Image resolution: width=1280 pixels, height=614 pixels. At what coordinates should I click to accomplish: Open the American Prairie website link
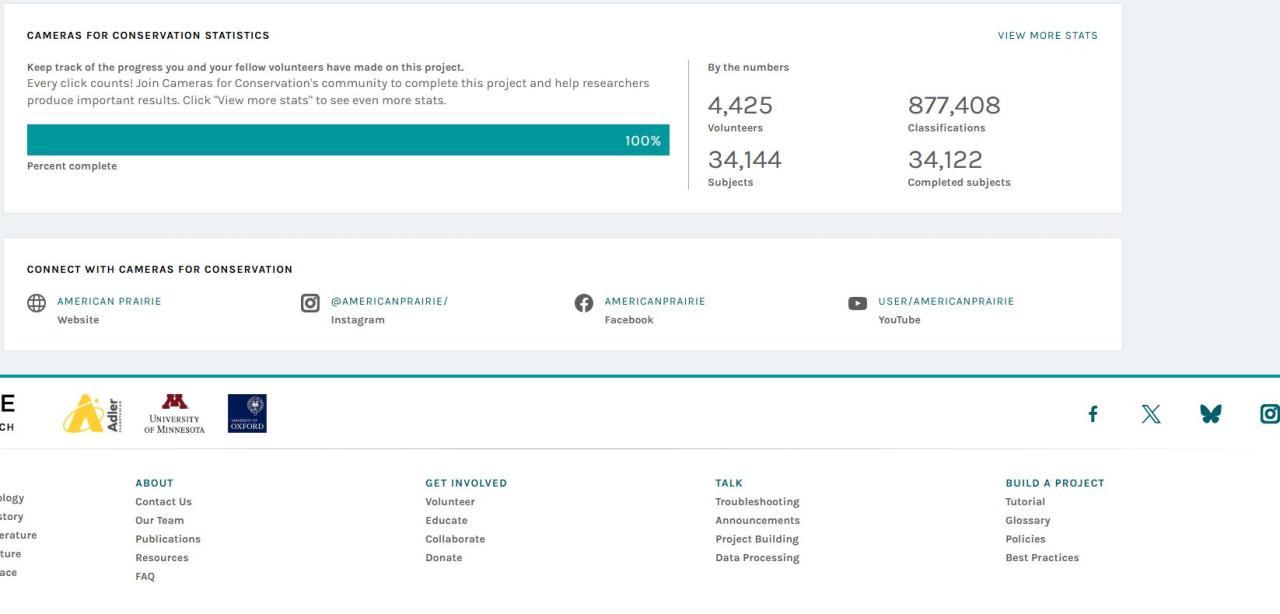tap(109, 301)
